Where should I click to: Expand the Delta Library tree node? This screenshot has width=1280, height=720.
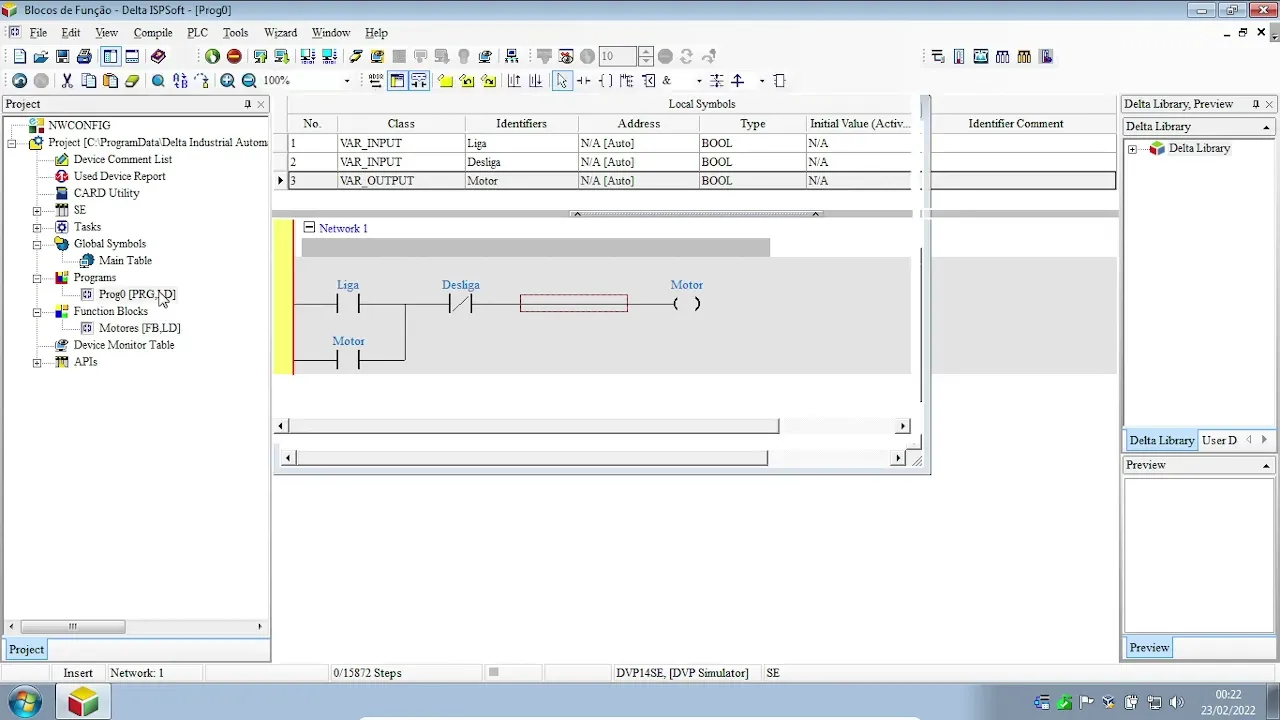click(x=1133, y=149)
